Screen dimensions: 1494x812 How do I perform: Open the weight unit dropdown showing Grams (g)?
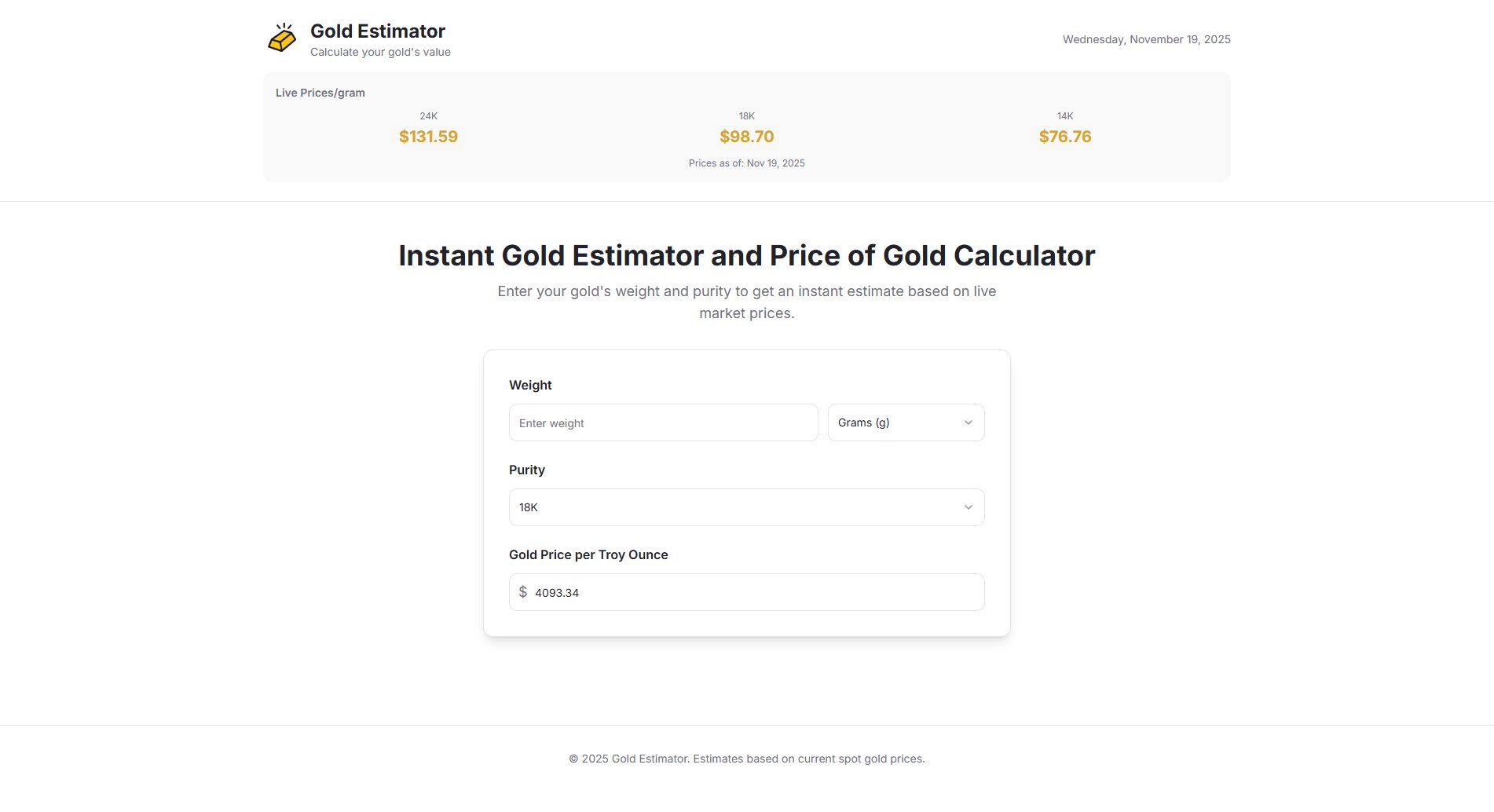pyautogui.click(x=905, y=422)
